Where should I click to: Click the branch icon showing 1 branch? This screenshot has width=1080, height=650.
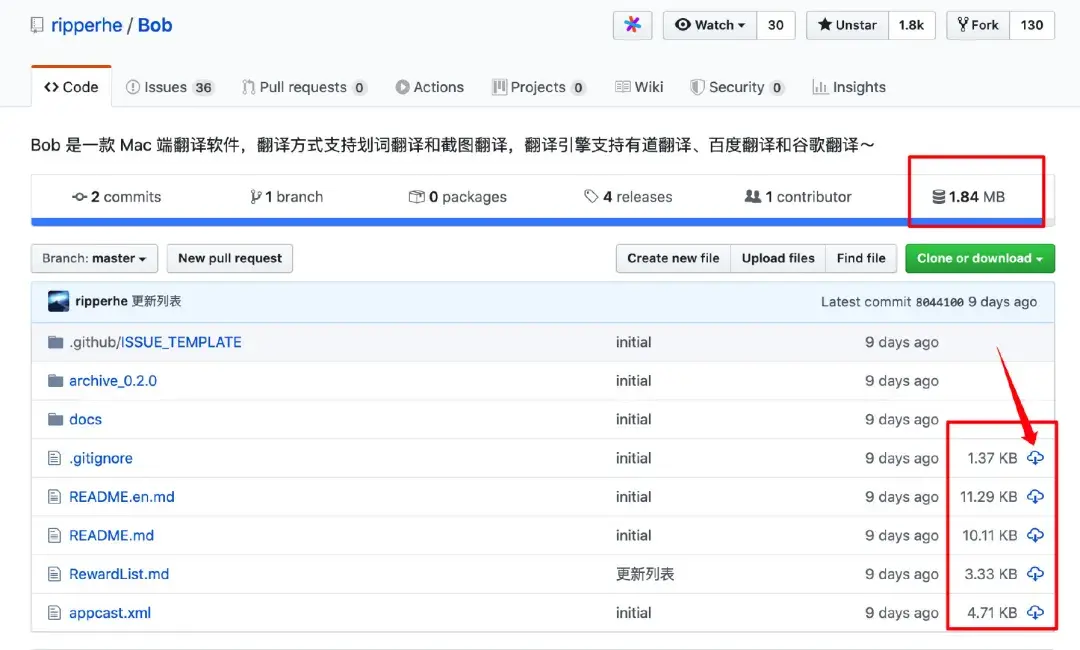click(254, 197)
